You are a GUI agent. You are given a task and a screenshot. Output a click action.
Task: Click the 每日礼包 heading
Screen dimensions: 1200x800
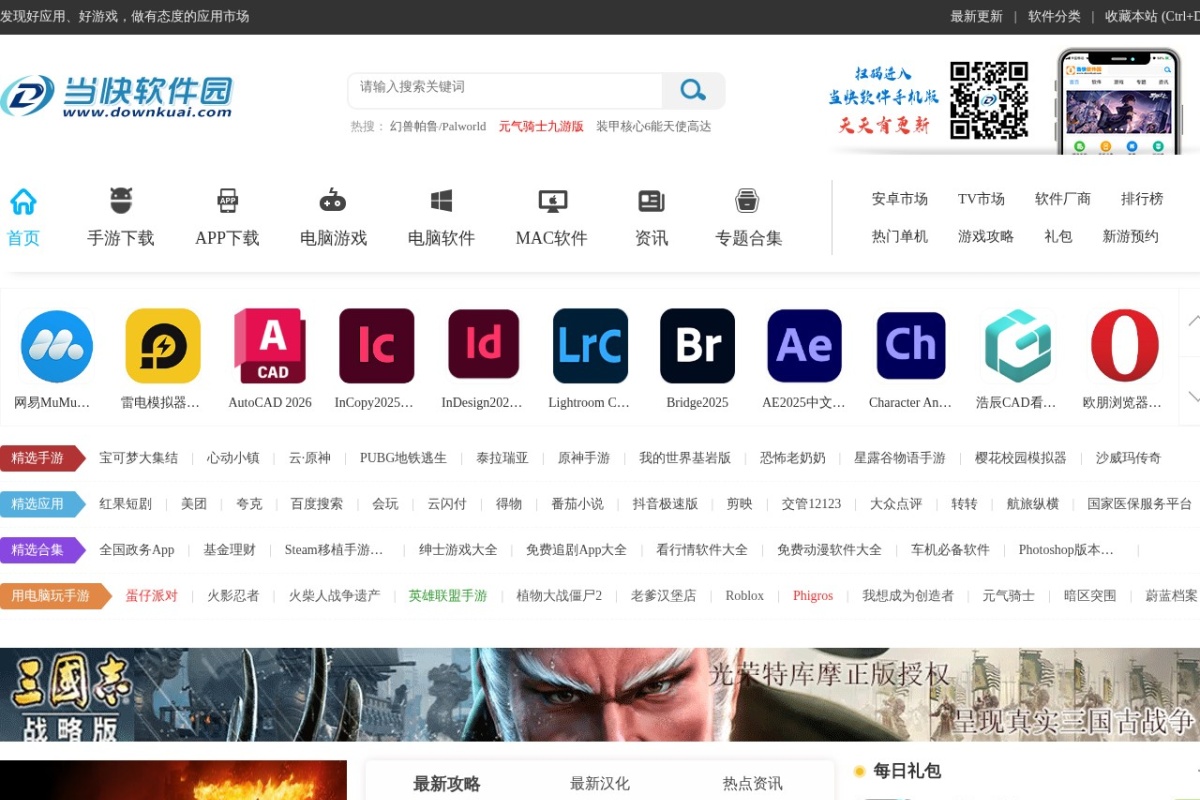click(x=906, y=771)
